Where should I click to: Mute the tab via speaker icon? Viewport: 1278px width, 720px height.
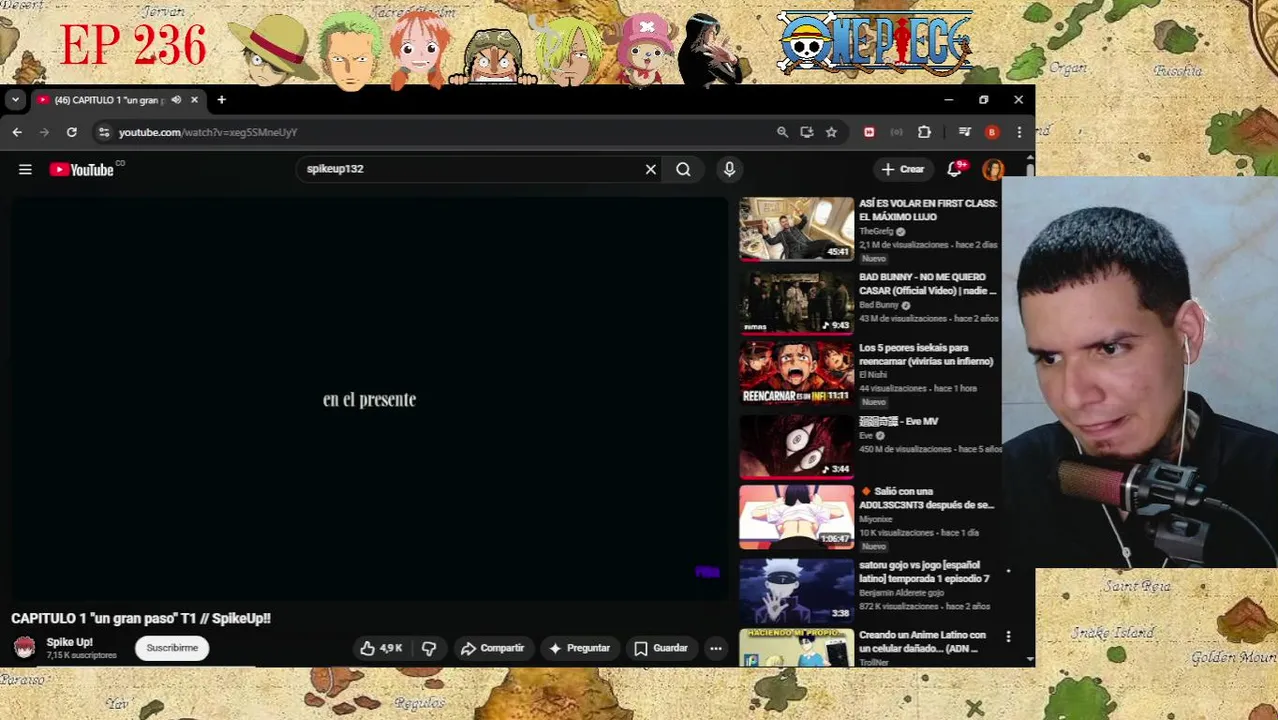pyautogui.click(x=176, y=100)
